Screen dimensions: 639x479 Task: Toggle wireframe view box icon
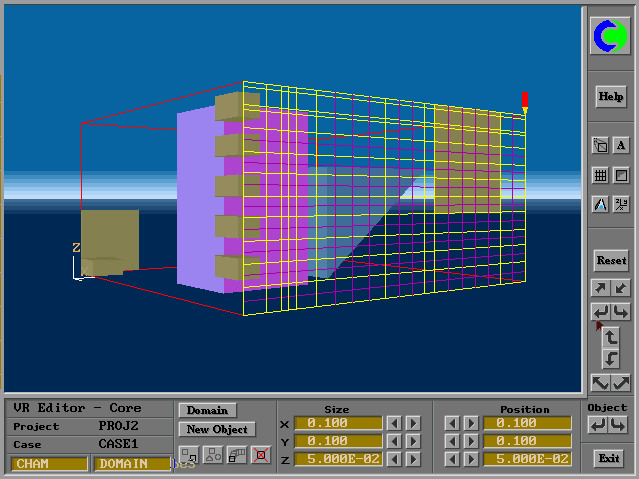point(621,175)
